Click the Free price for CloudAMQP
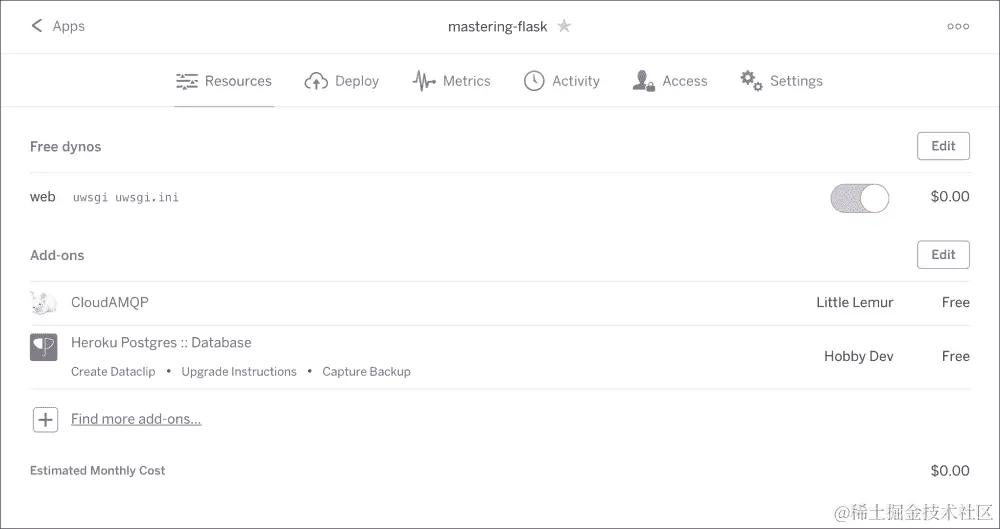 (955, 302)
